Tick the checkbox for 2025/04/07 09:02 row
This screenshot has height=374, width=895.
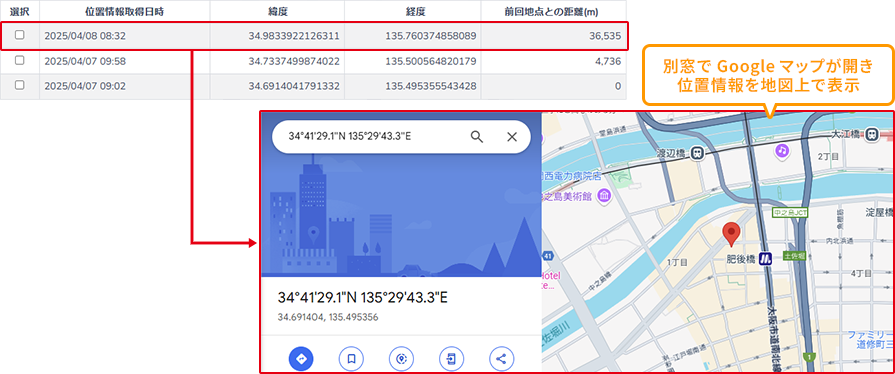19,85
